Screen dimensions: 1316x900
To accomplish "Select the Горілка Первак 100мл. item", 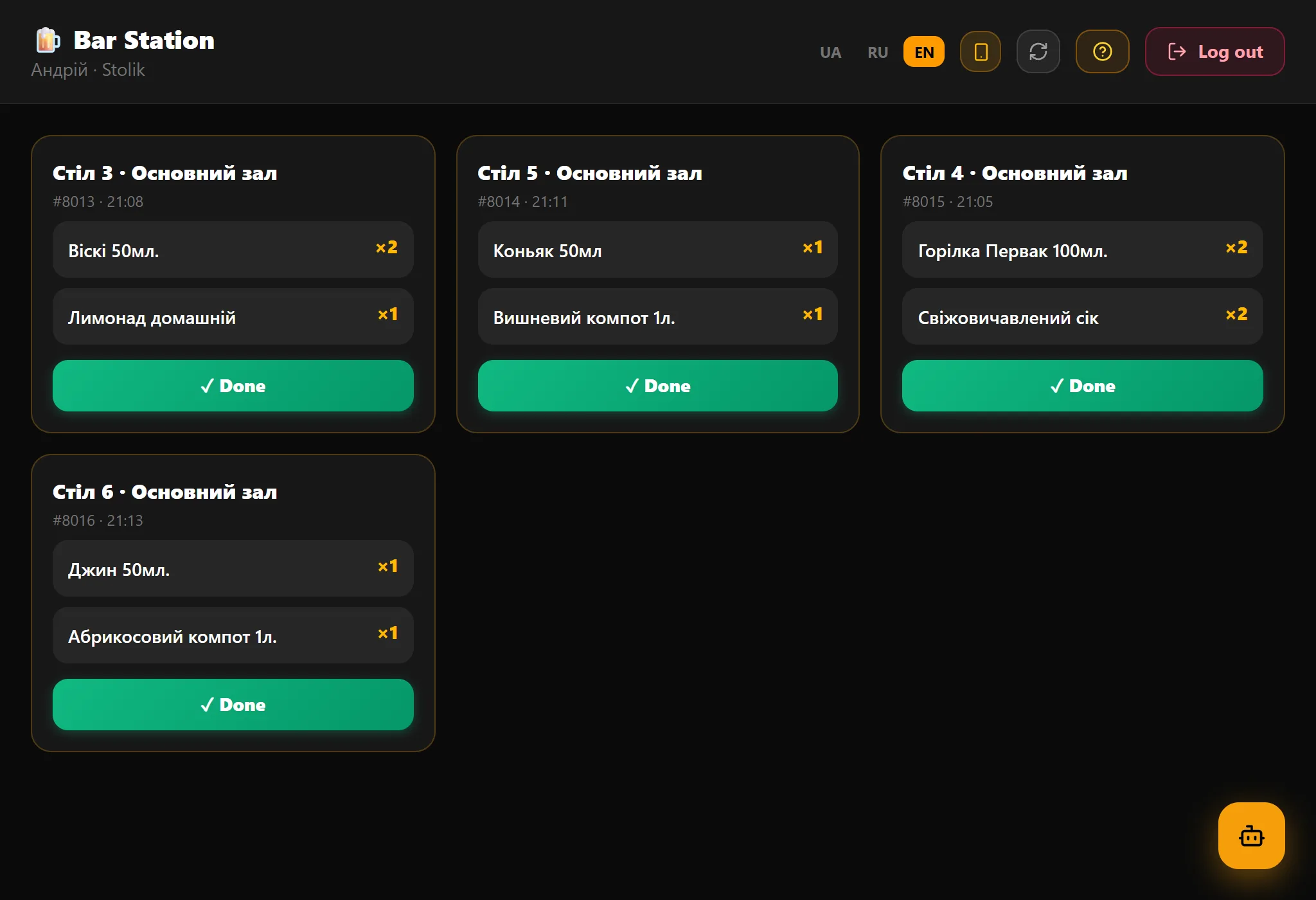I will pyautogui.click(x=1083, y=249).
